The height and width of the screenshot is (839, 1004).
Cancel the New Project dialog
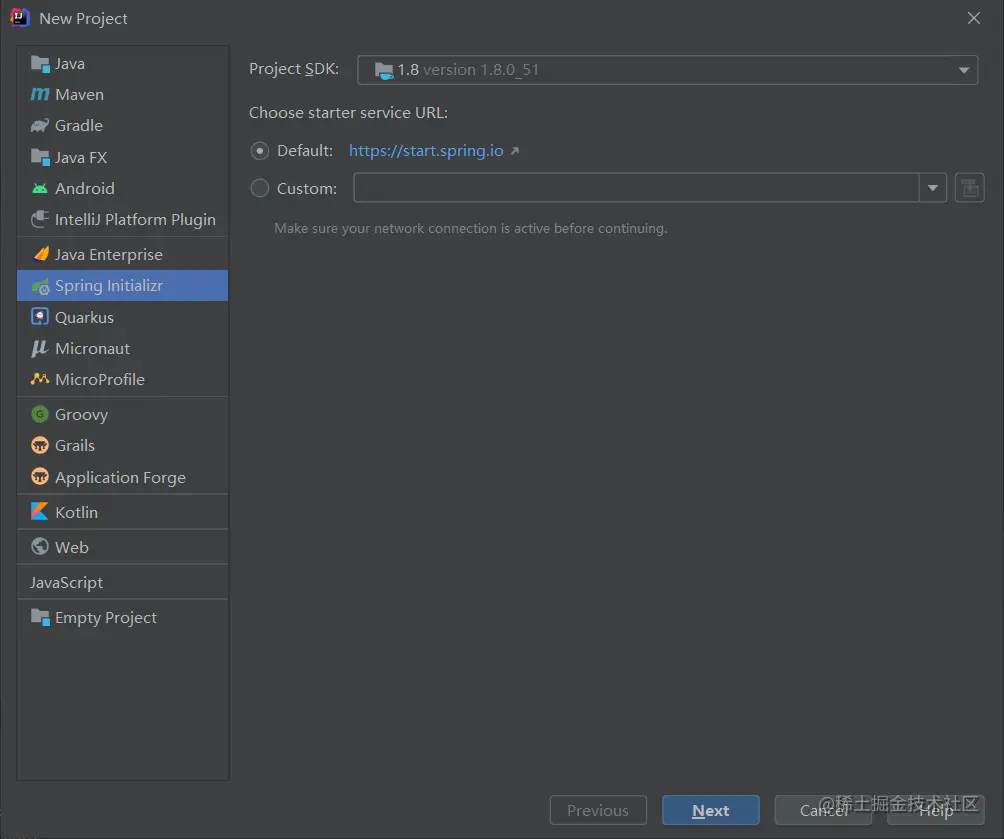(x=823, y=810)
